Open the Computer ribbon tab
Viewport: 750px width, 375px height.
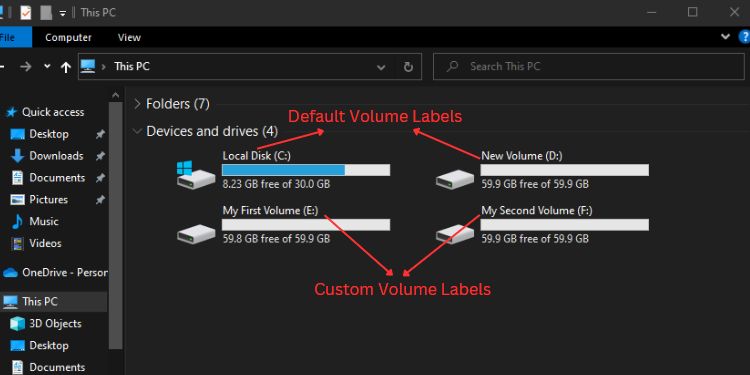click(68, 37)
